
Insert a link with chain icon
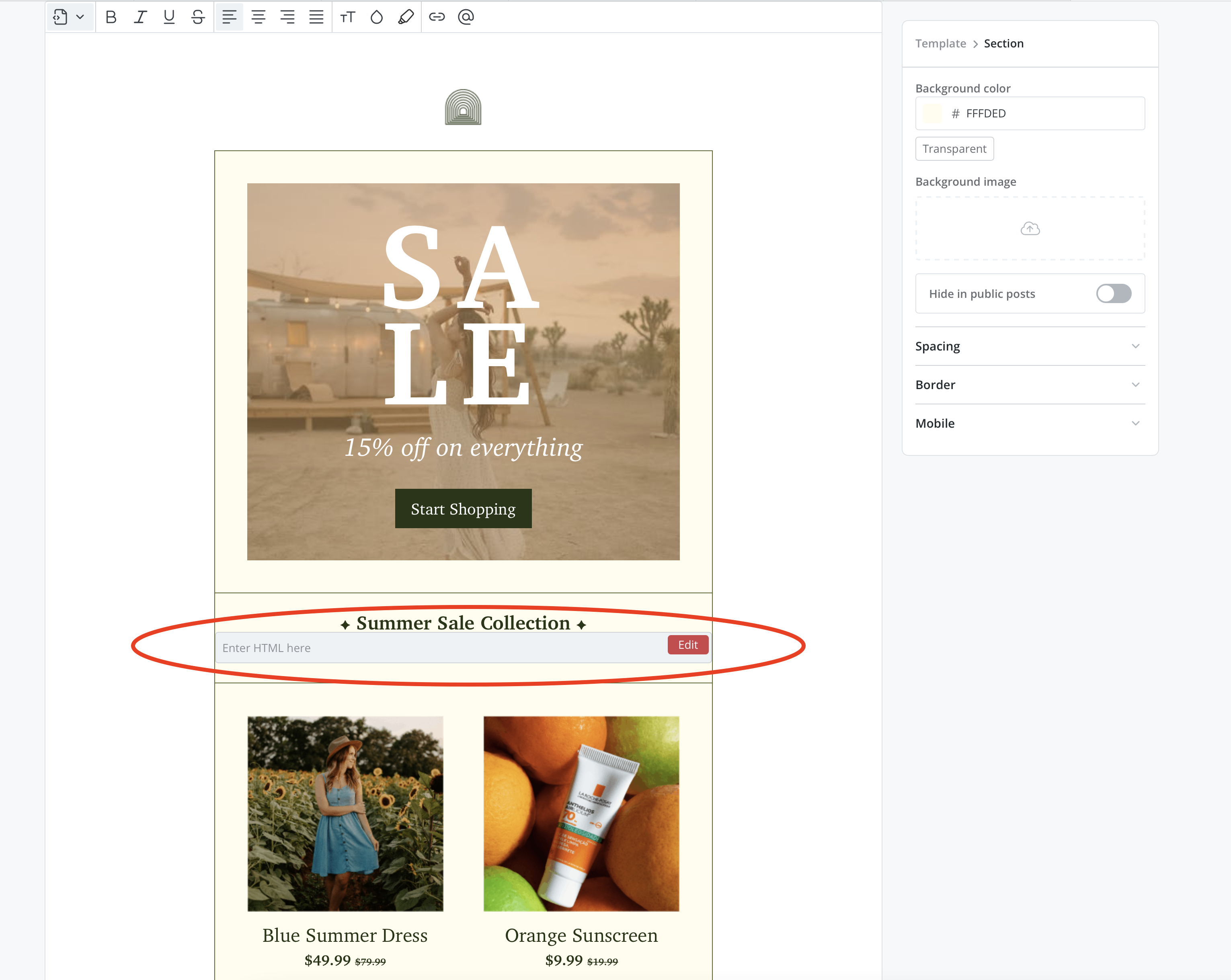click(x=437, y=17)
